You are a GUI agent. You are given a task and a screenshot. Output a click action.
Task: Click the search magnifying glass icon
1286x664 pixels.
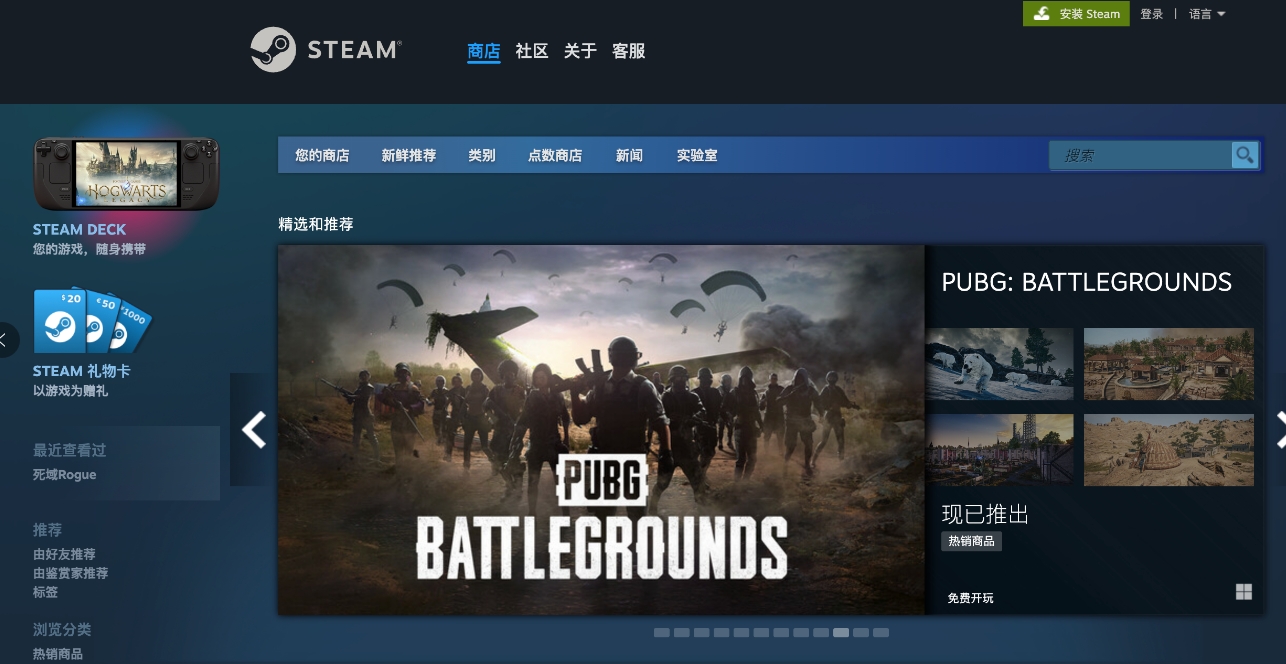click(1244, 155)
